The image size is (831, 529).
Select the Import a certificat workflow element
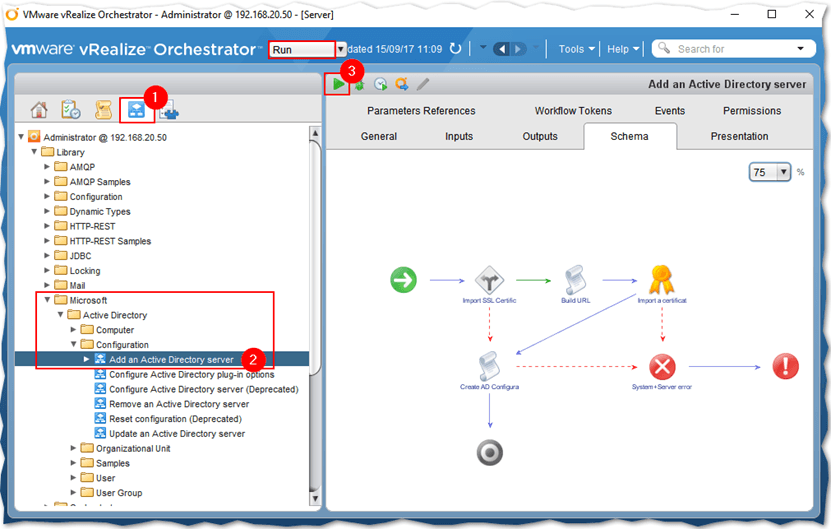pyautogui.click(x=661, y=280)
